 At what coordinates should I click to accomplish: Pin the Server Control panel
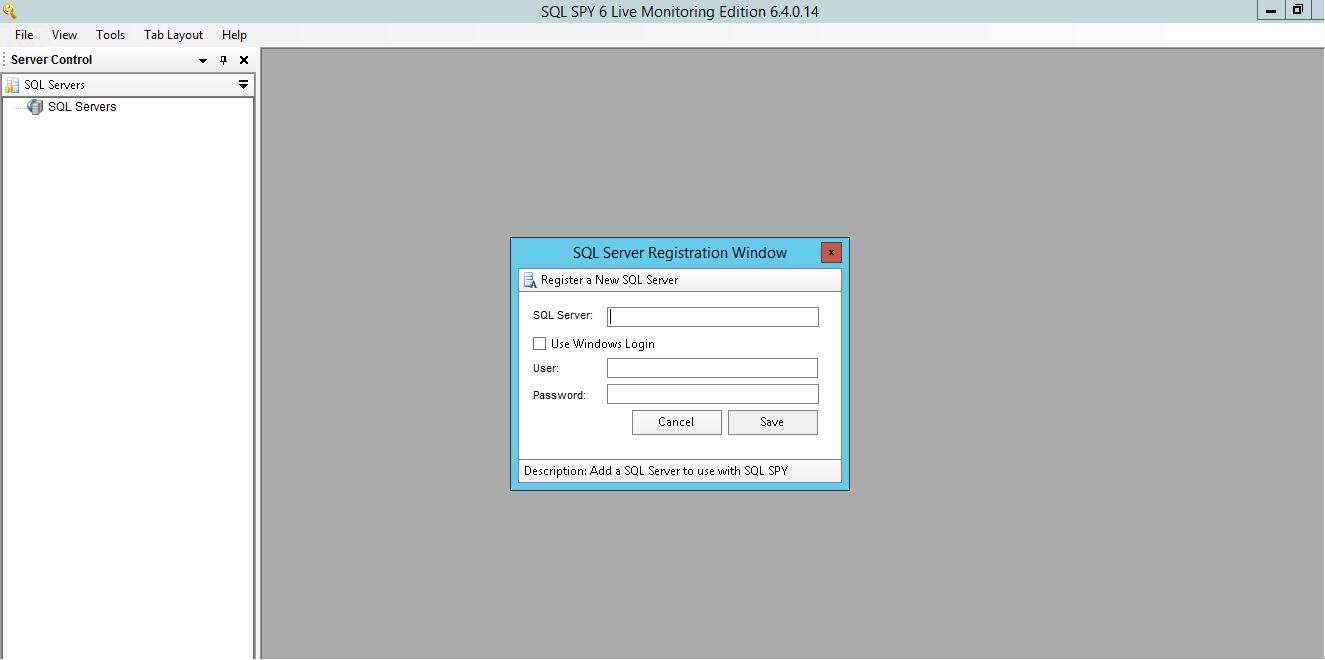point(224,60)
